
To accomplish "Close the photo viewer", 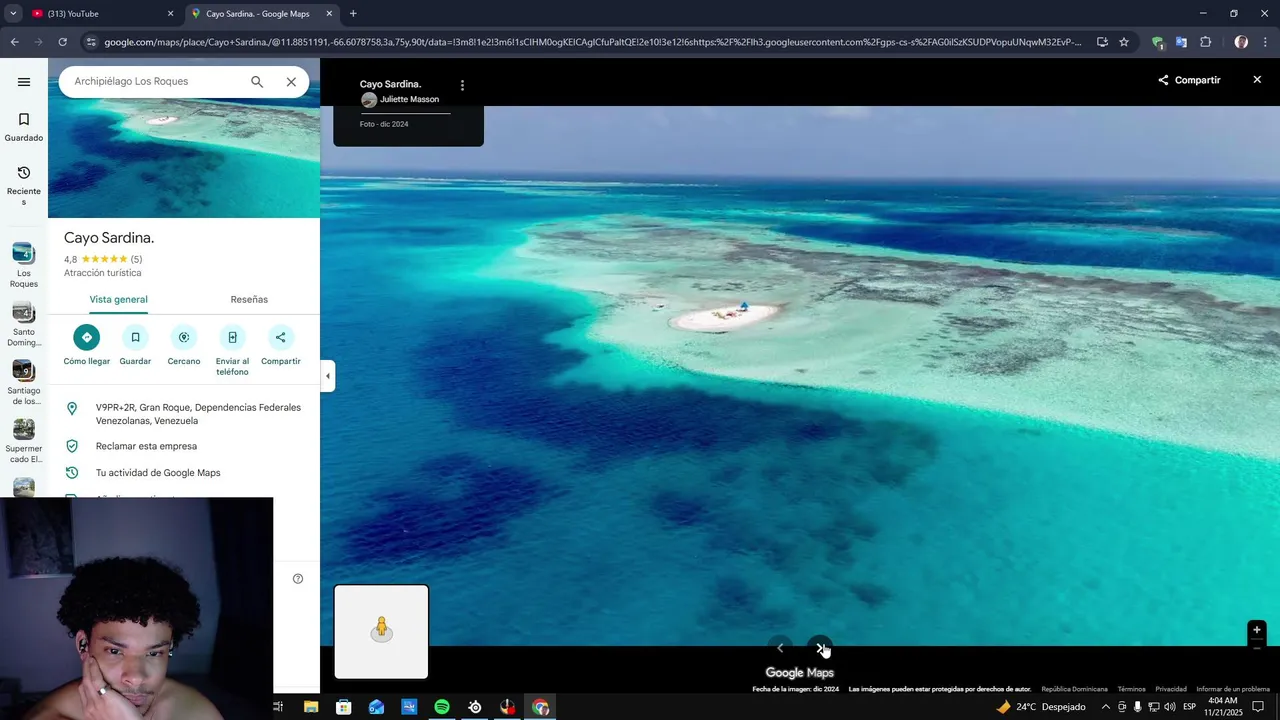I will click(1257, 80).
